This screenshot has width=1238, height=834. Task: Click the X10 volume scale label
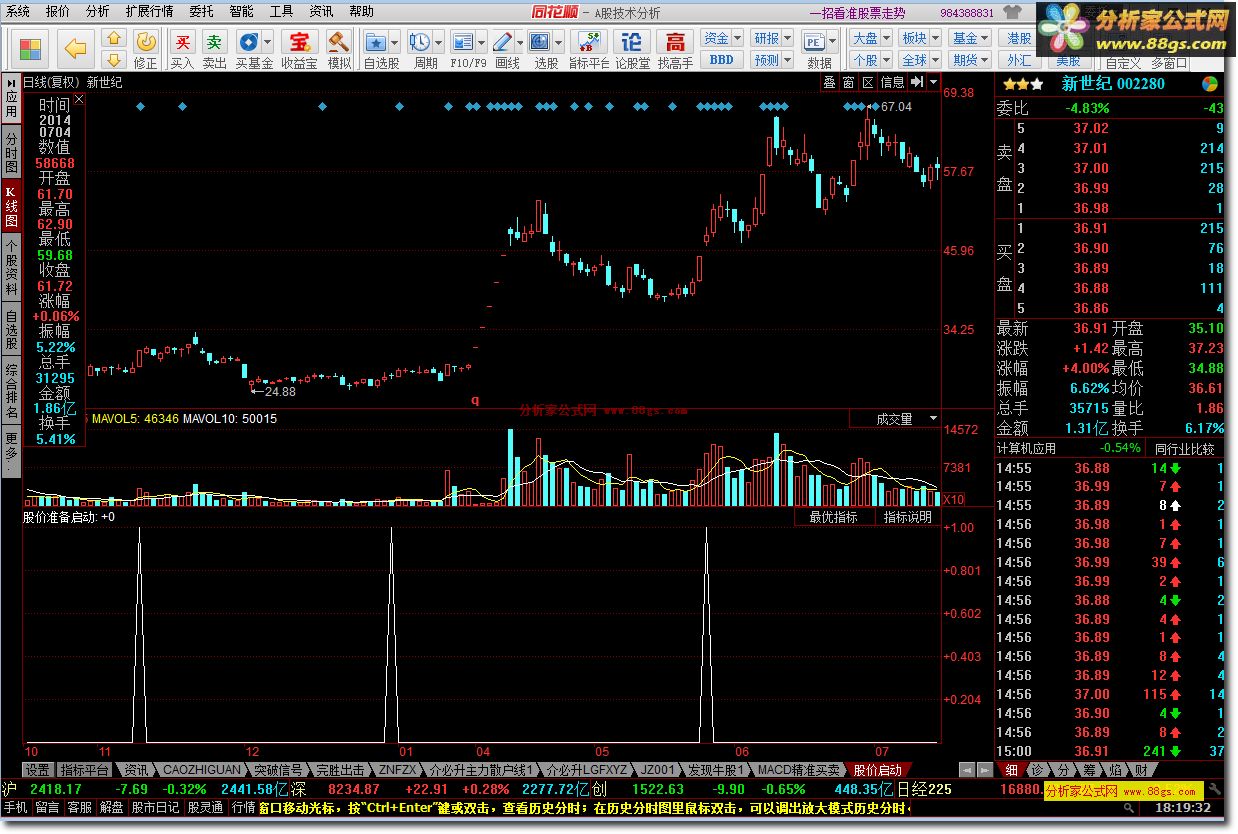(954, 499)
